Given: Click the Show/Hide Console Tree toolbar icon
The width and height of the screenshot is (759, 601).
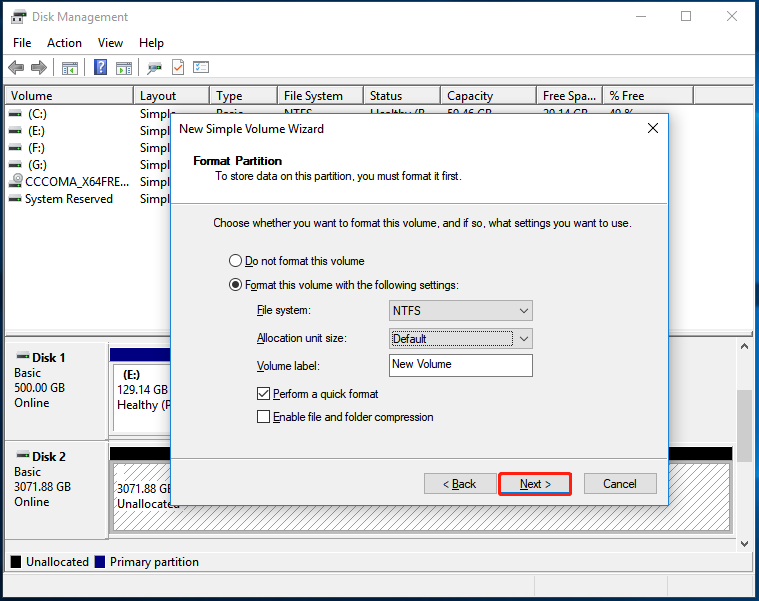Looking at the screenshot, I should 70,68.
